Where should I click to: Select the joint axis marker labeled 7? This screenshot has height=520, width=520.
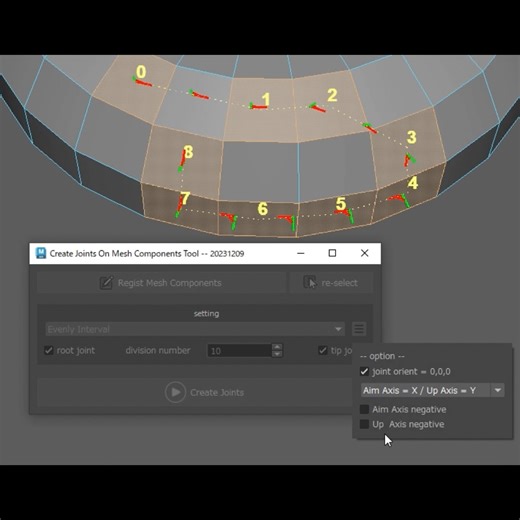(180, 207)
